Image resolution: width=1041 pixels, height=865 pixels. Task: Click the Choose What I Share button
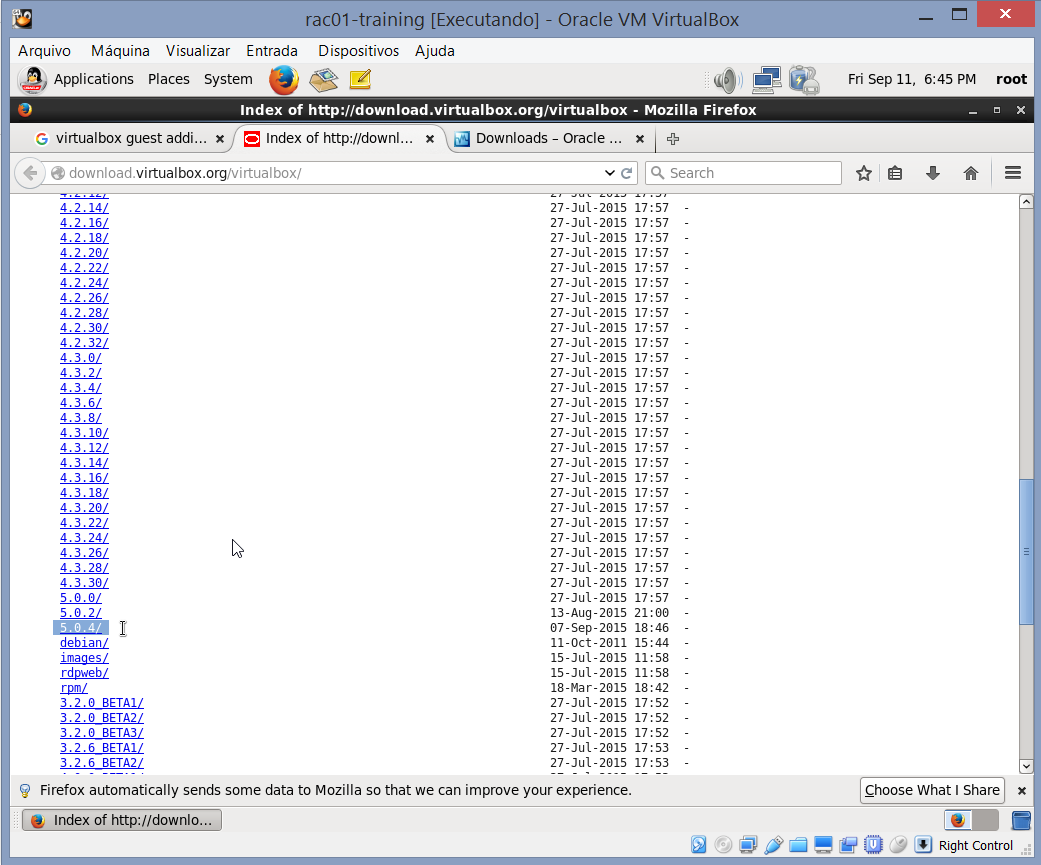point(932,791)
